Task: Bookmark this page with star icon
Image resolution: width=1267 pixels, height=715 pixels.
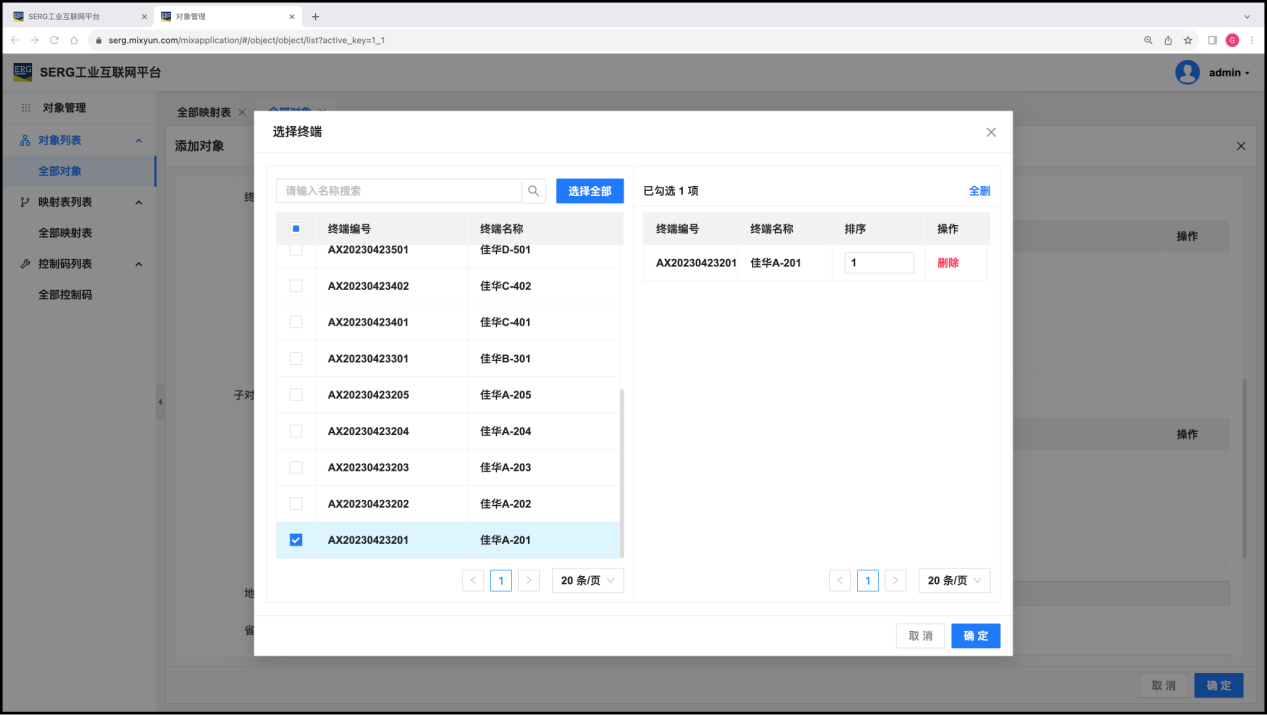Action: [x=1188, y=40]
